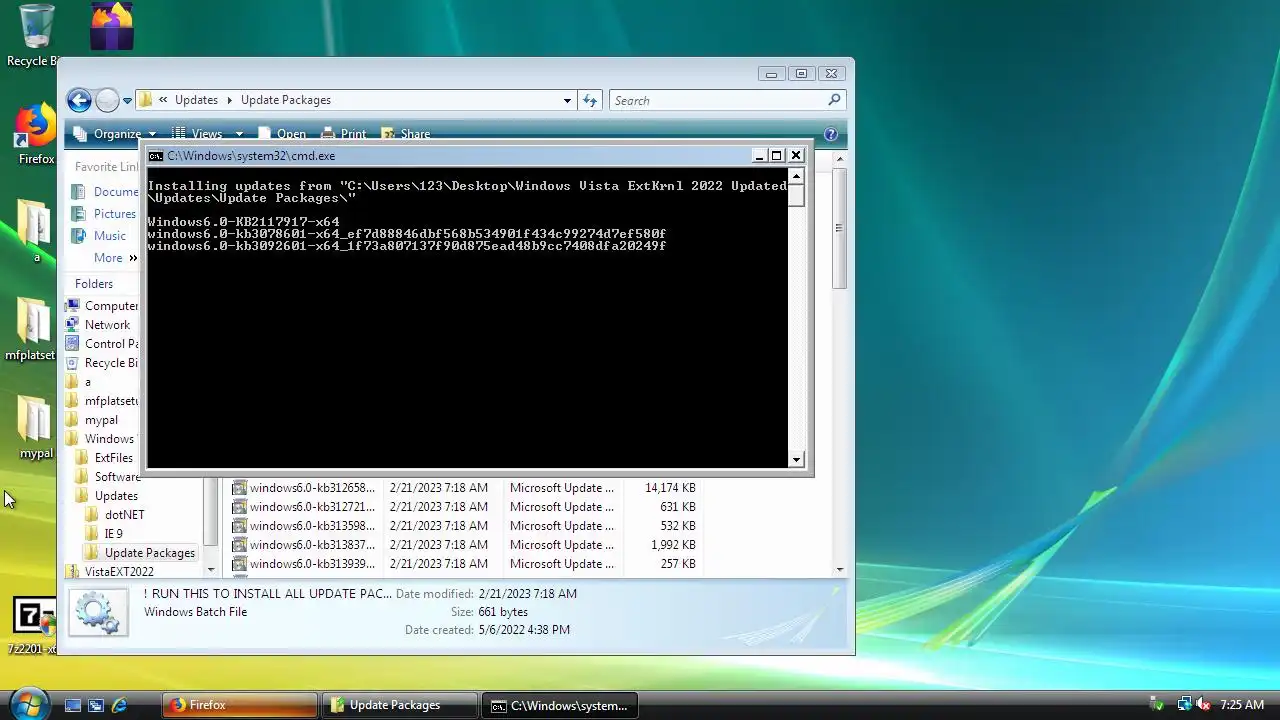
Task: Select Control Panel in the Folders tree
Action: point(101,344)
